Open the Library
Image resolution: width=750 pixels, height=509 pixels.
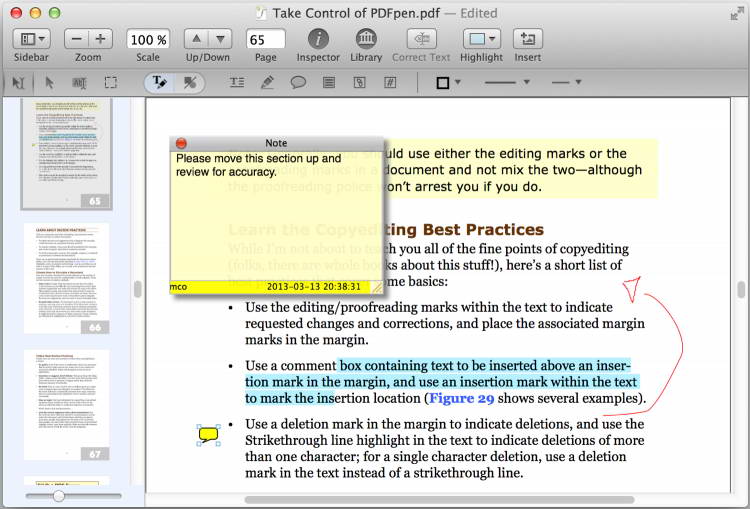pos(366,40)
